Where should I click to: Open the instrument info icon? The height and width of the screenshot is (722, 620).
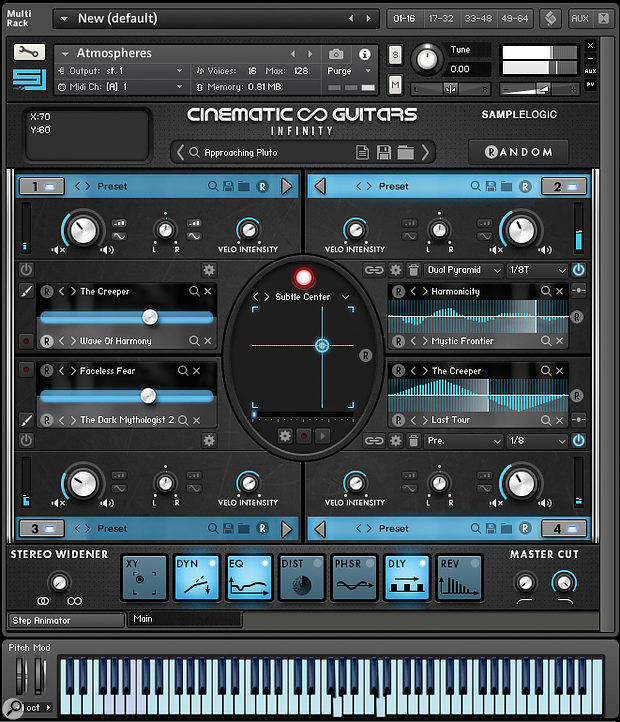coord(365,54)
